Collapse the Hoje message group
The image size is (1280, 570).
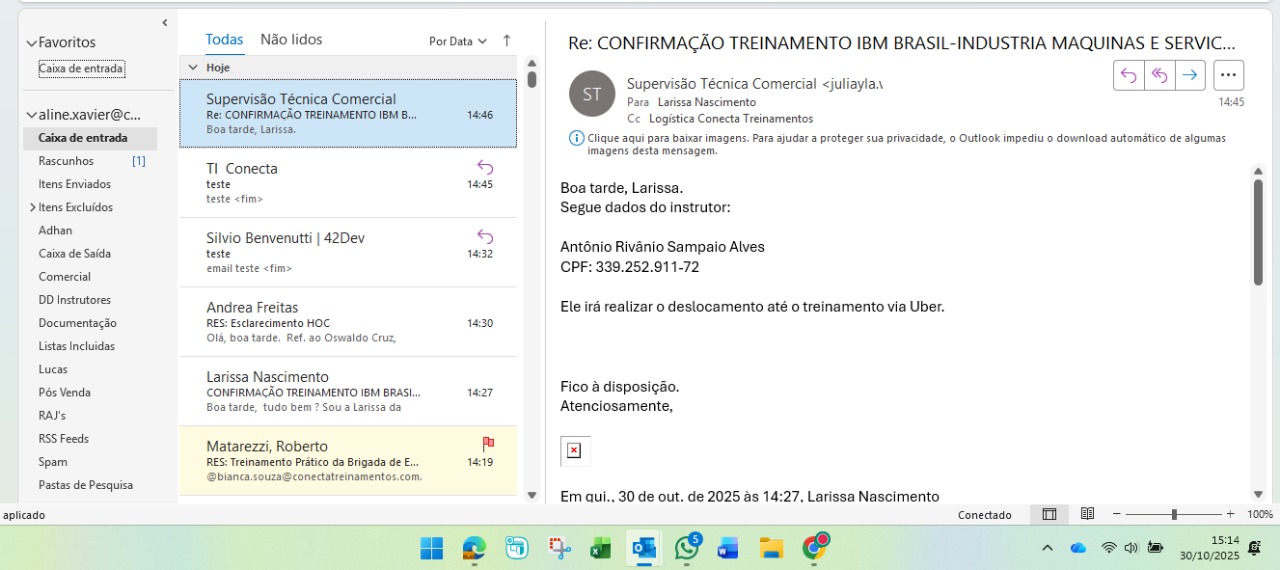click(x=193, y=67)
